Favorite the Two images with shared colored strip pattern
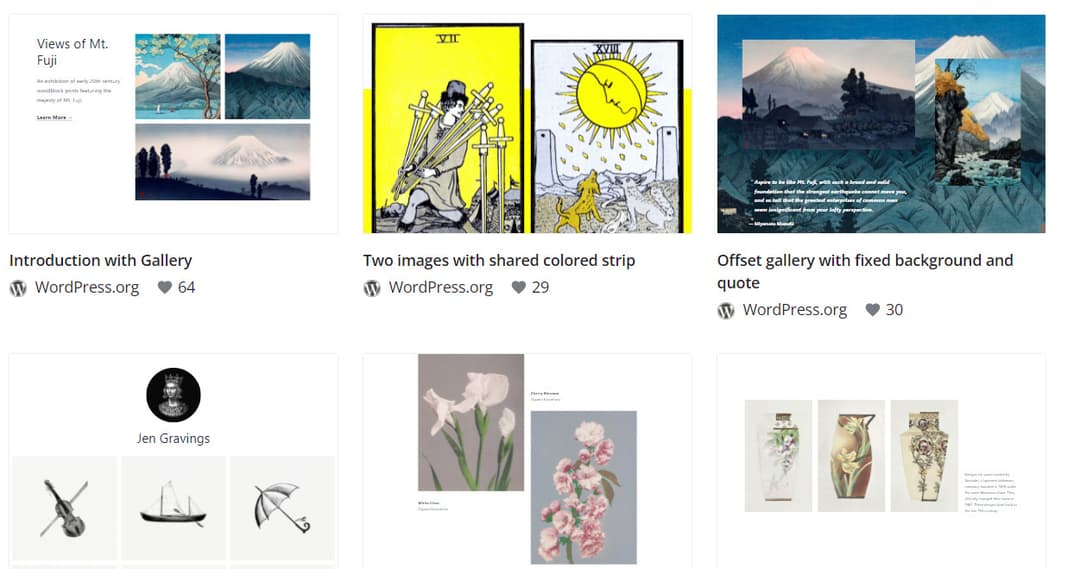 click(x=519, y=287)
